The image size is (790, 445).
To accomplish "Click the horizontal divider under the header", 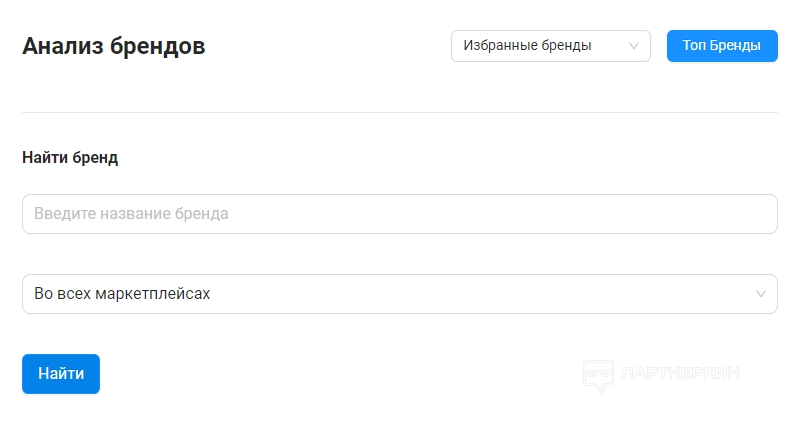I will (x=399, y=113).
